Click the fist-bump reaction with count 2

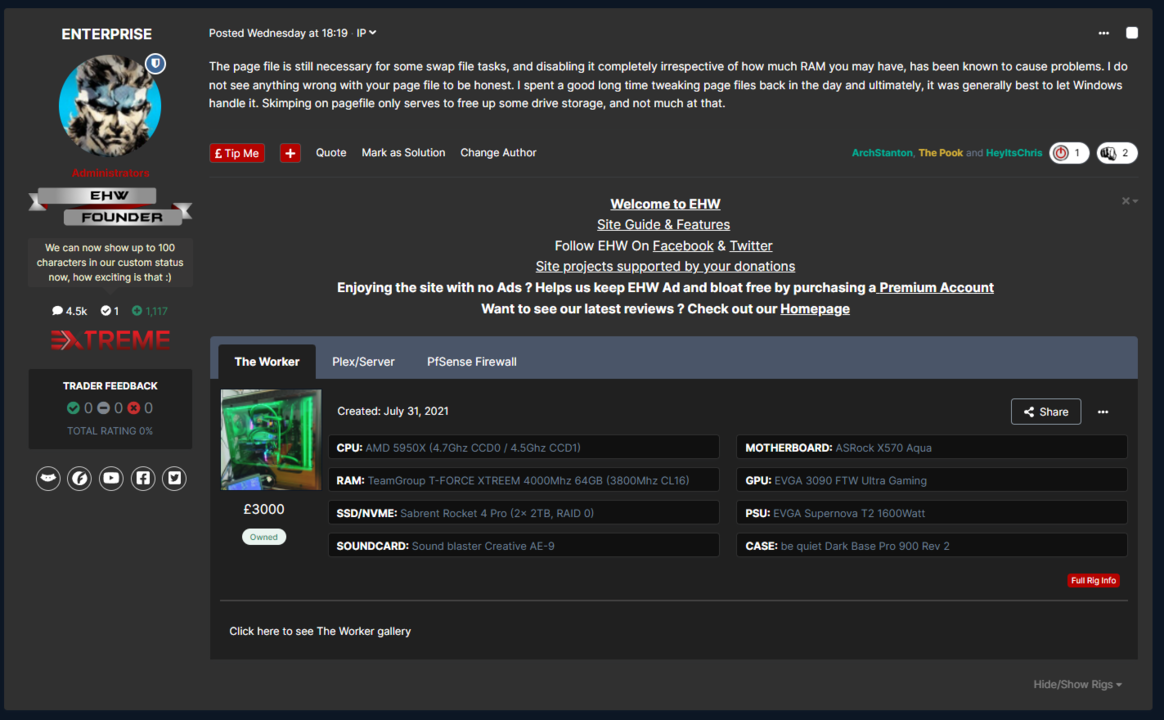click(x=1116, y=153)
